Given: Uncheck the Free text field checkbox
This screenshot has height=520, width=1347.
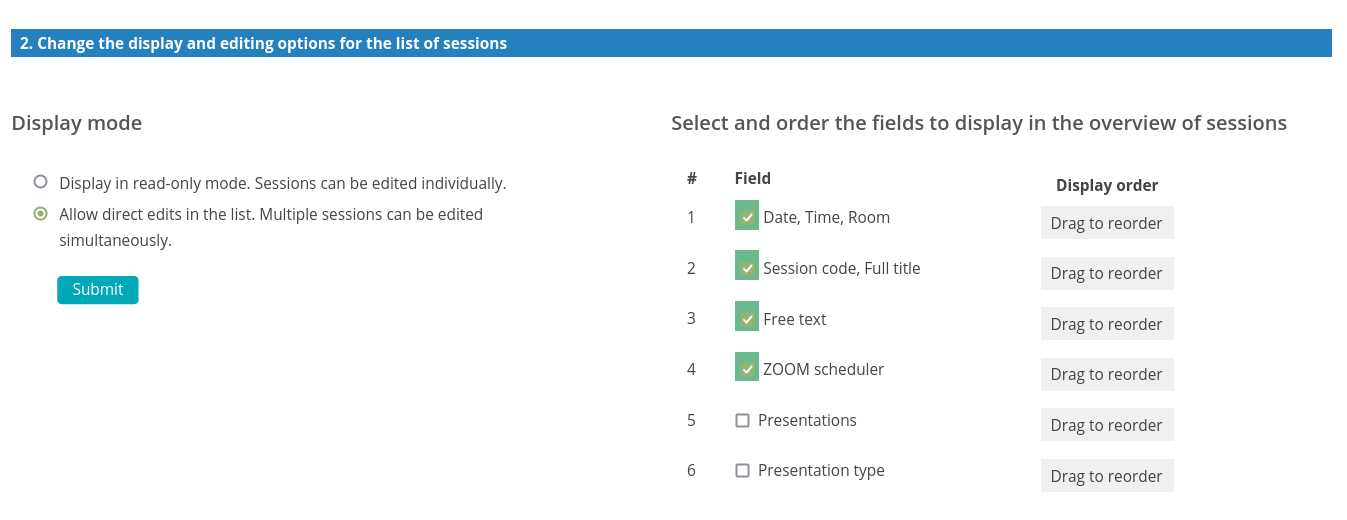Looking at the screenshot, I should [747, 317].
